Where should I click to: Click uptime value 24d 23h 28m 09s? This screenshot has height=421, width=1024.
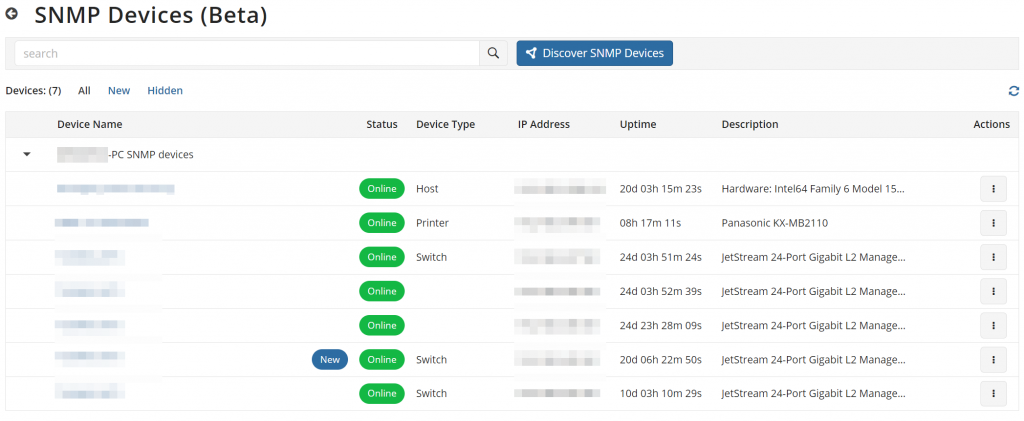pyautogui.click(x=660, y=325)
